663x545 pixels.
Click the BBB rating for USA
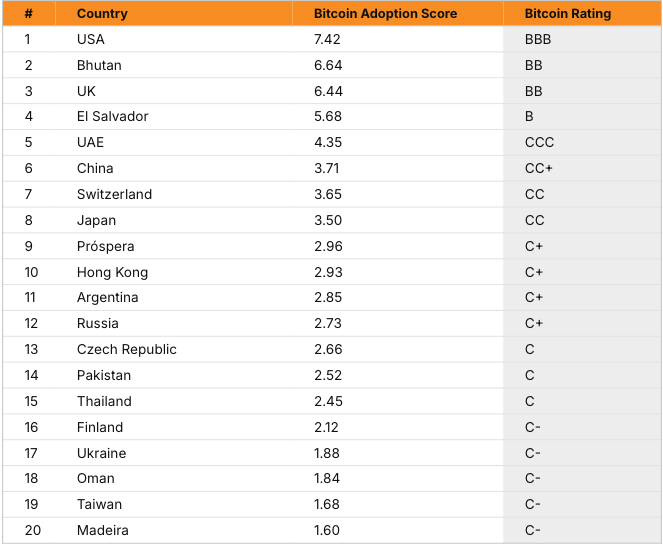[538, 39]
